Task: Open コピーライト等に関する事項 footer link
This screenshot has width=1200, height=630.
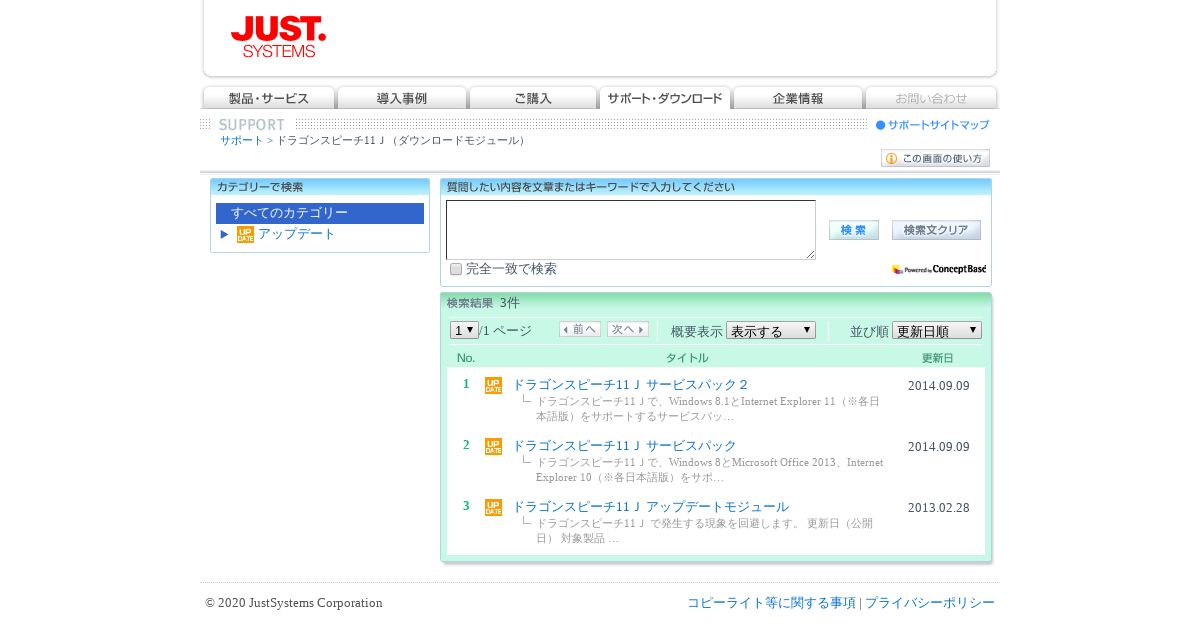Action: (x=771, y=603)
